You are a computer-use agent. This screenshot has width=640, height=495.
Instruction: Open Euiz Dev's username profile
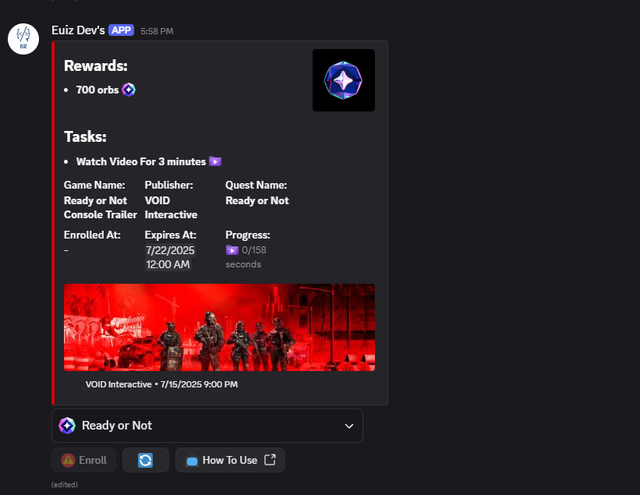pos(78,30)
